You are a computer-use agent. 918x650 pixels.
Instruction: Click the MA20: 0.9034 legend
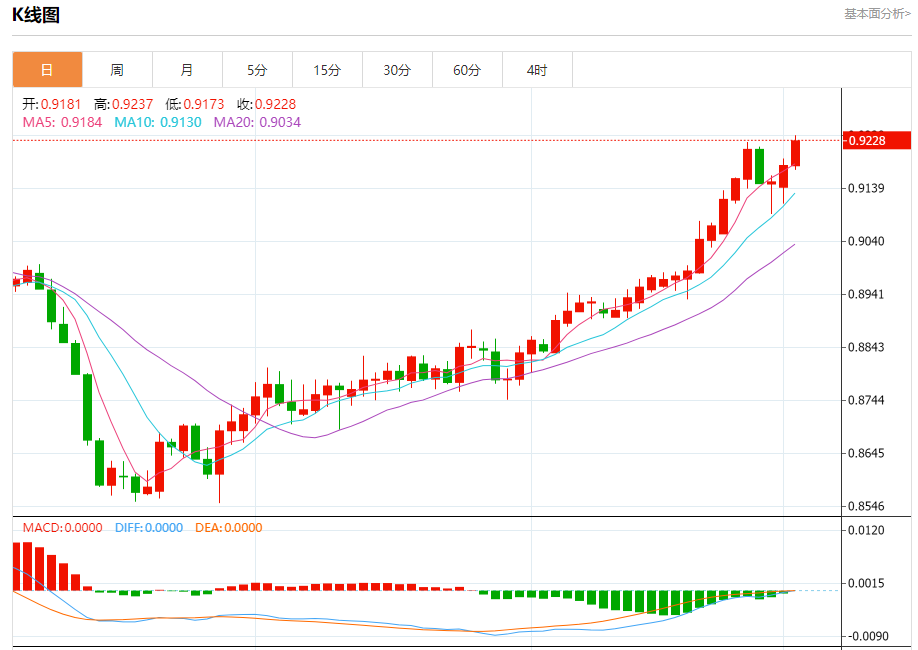[x=257, y=122]
